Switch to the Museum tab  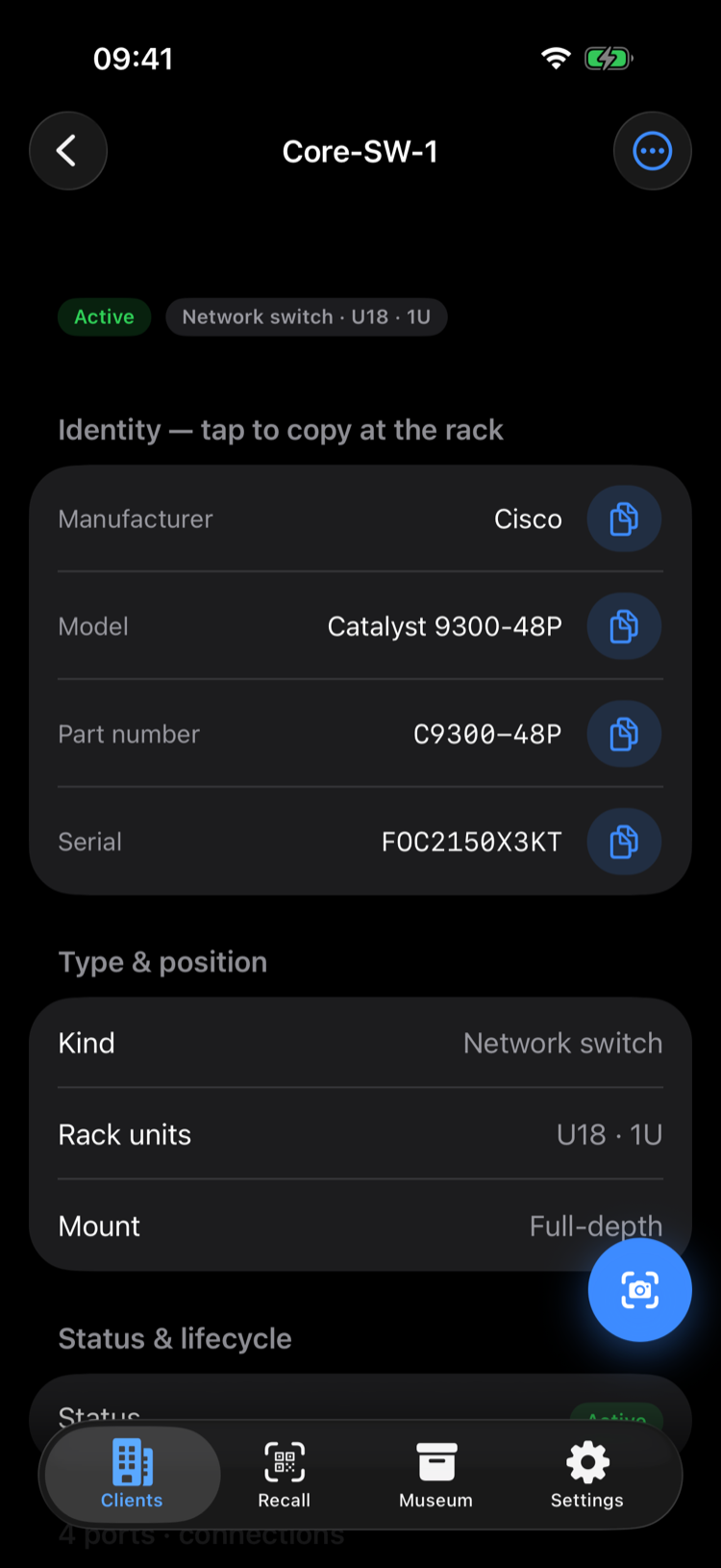pos(435,1475)
